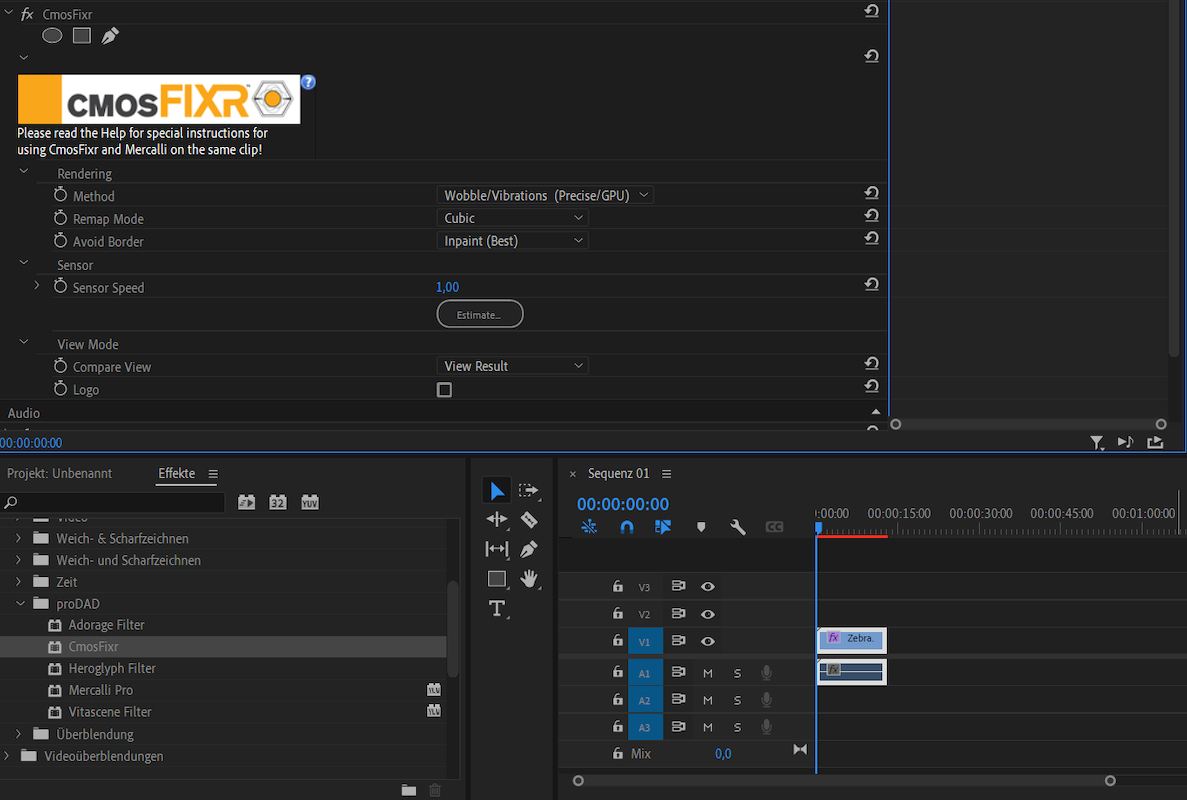Reset the Sensor Speed parameter
This screenshot has width=1187, height=800.
point(871,285)
